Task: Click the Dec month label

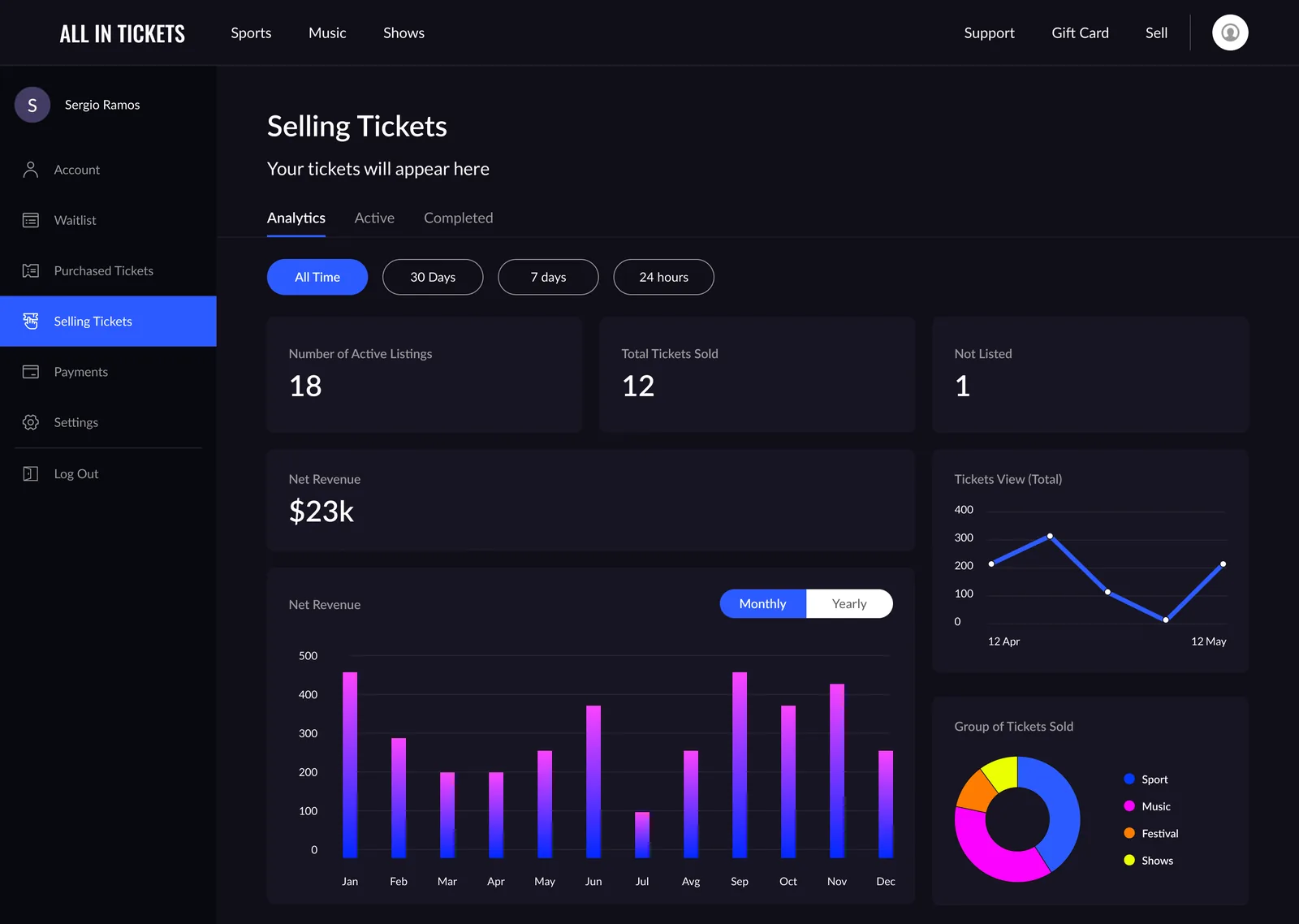Action: pyautogui.click(x=886, y=882)
